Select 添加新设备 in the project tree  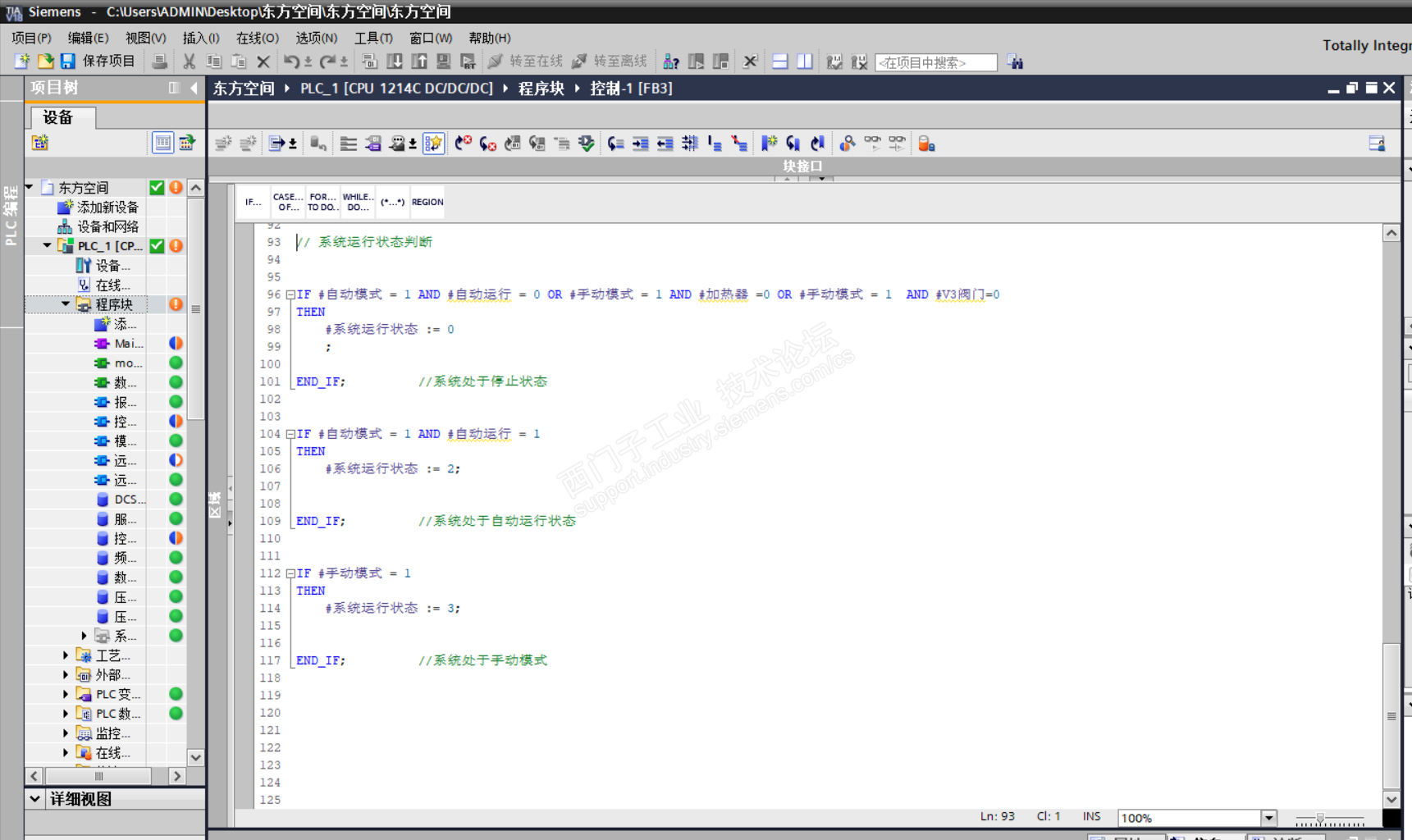(107, 208)
